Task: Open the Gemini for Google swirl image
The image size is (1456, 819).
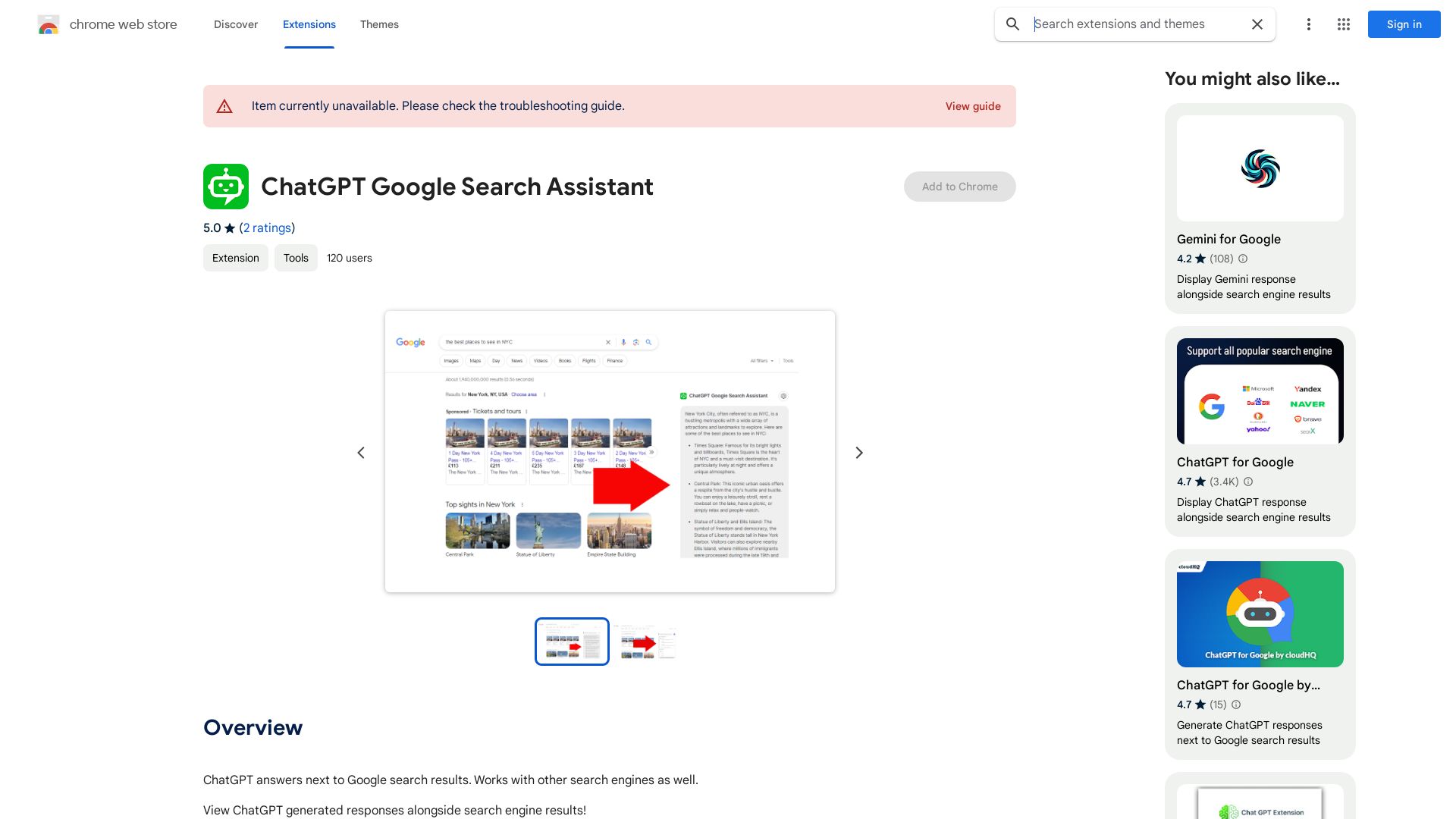Action: [x=1260, y=168]
